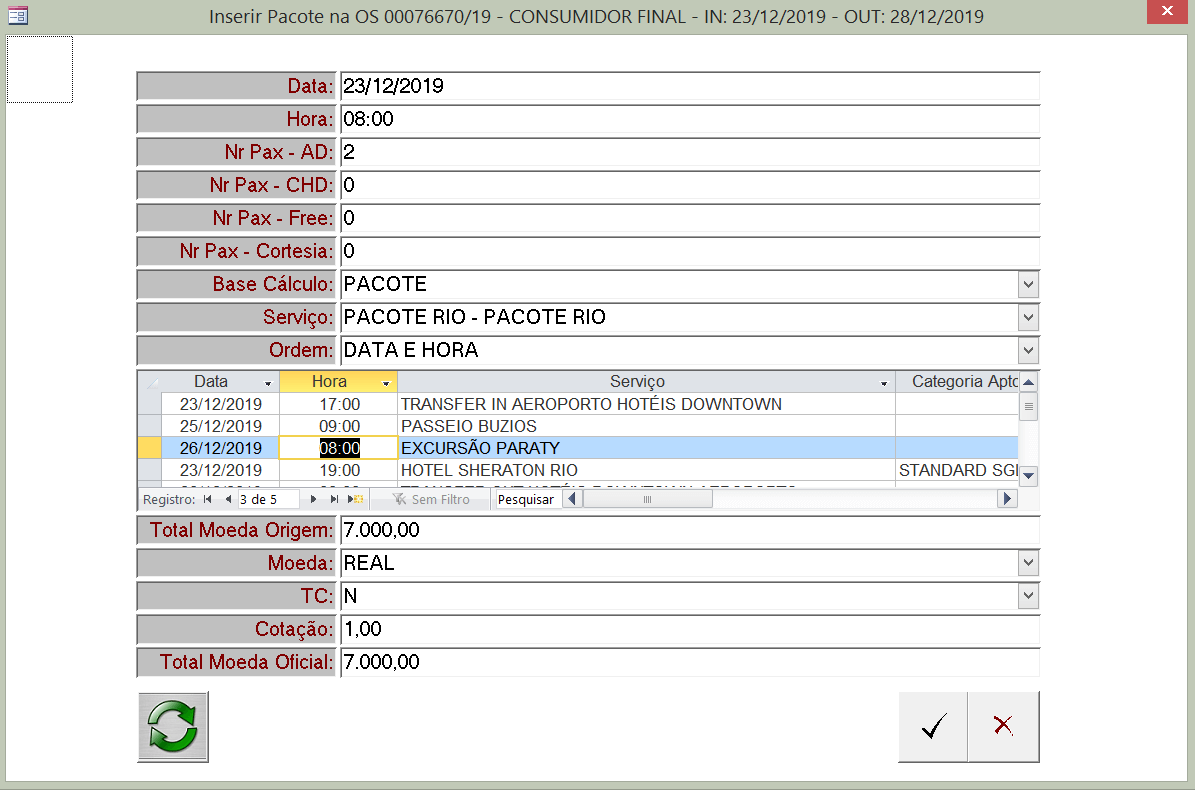Go to the first record in navigator
Screen dimensions: 1195x790
pos(208,499)
